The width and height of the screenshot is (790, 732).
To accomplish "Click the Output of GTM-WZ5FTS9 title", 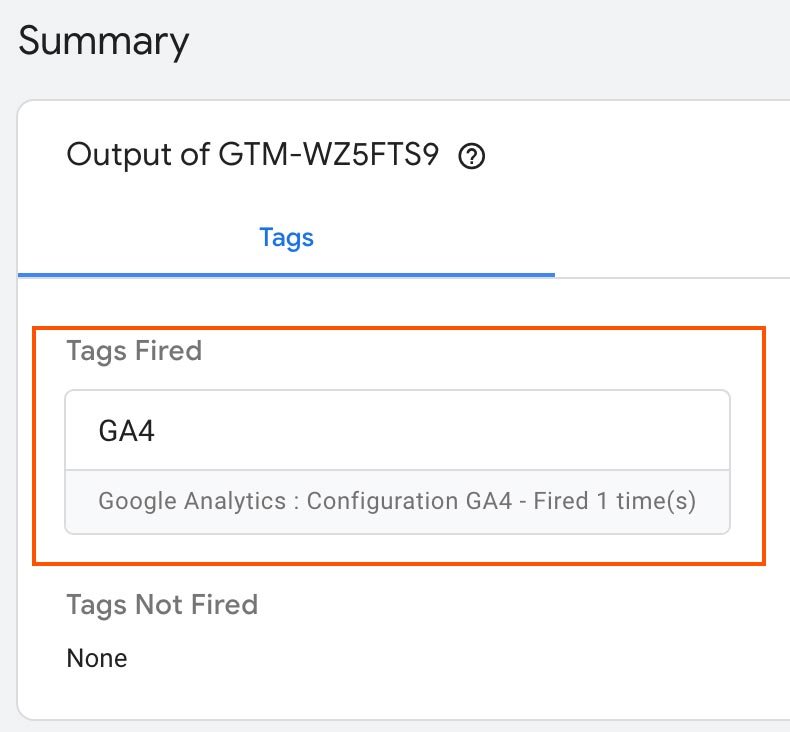I will [252, 154].
